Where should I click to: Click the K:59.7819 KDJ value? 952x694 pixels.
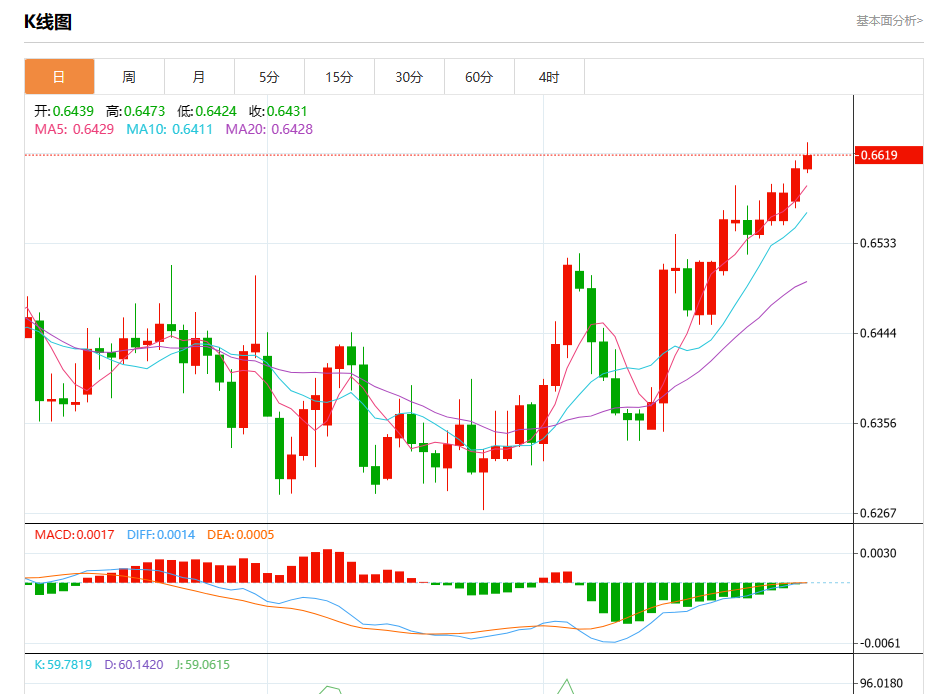click(63, 664)
